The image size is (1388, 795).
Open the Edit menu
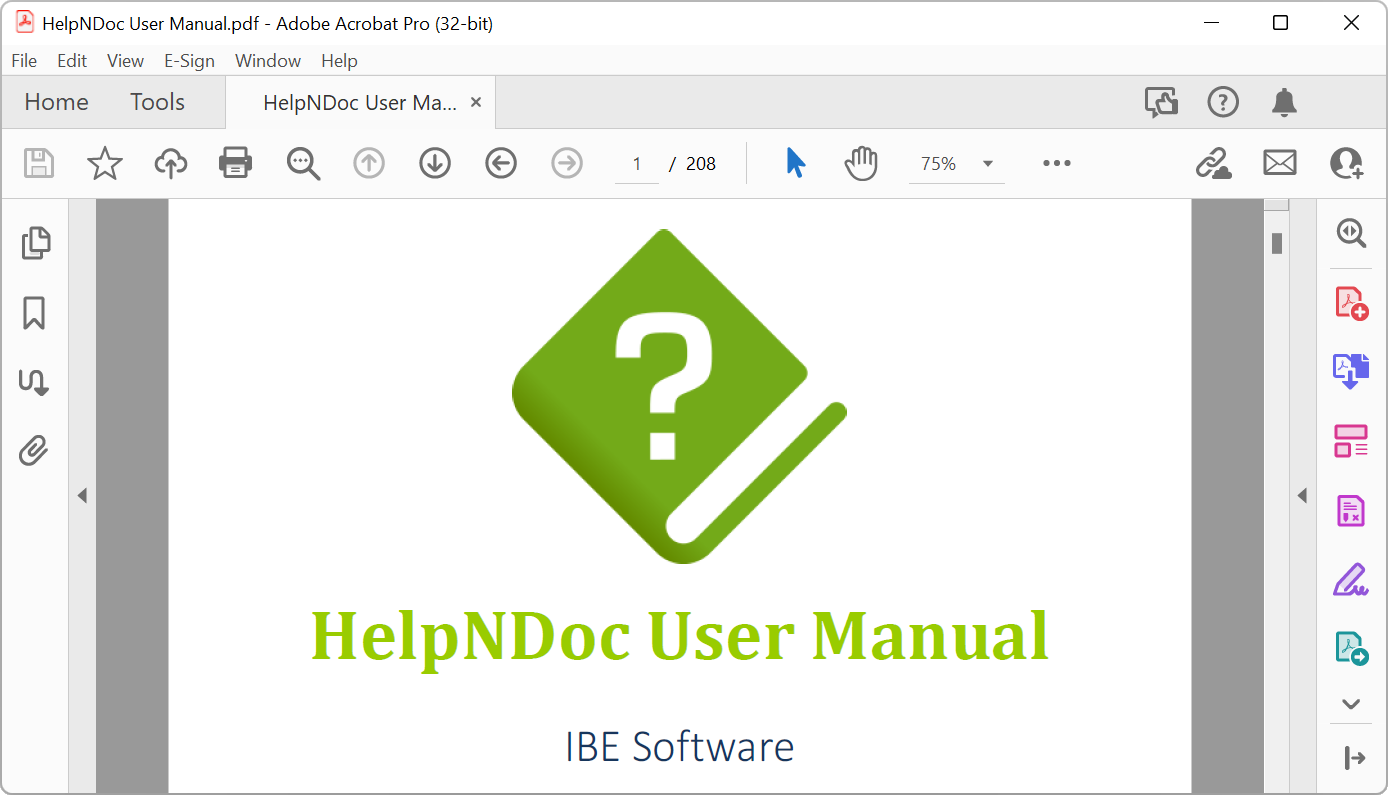(72, 61)
